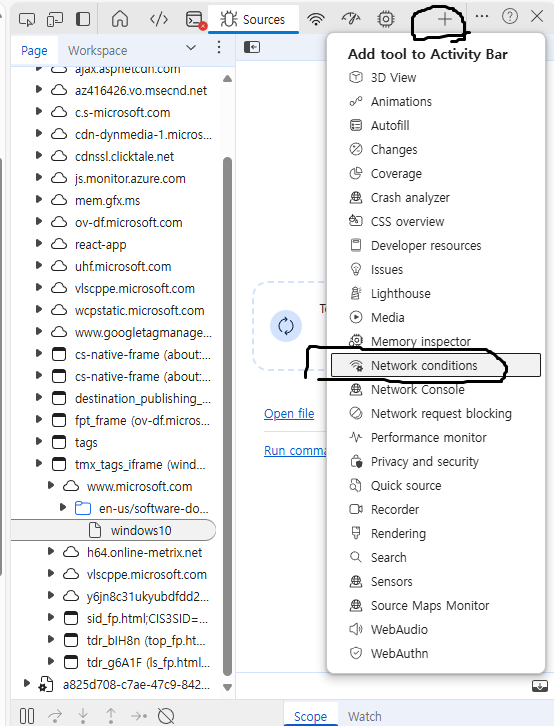The image size is (554, 726).
Task: Pick the Search tool entry
Action: point(436,557)
